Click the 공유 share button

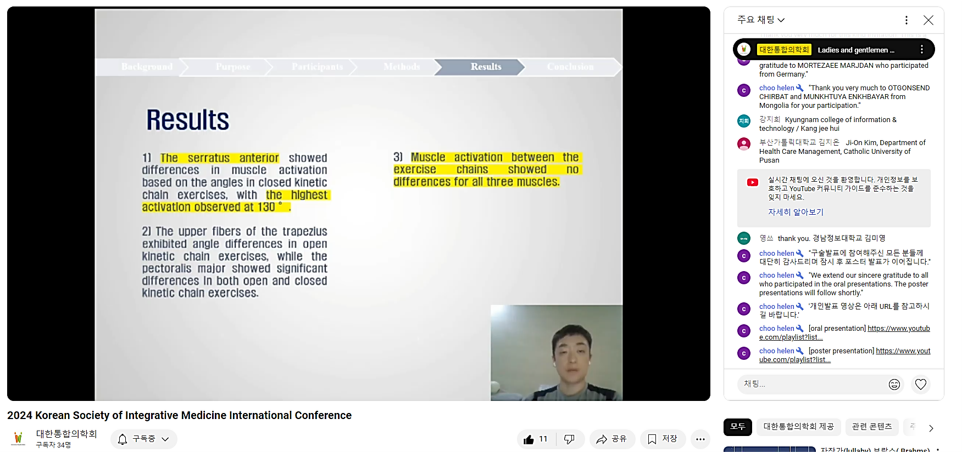(x=610, y=439)
